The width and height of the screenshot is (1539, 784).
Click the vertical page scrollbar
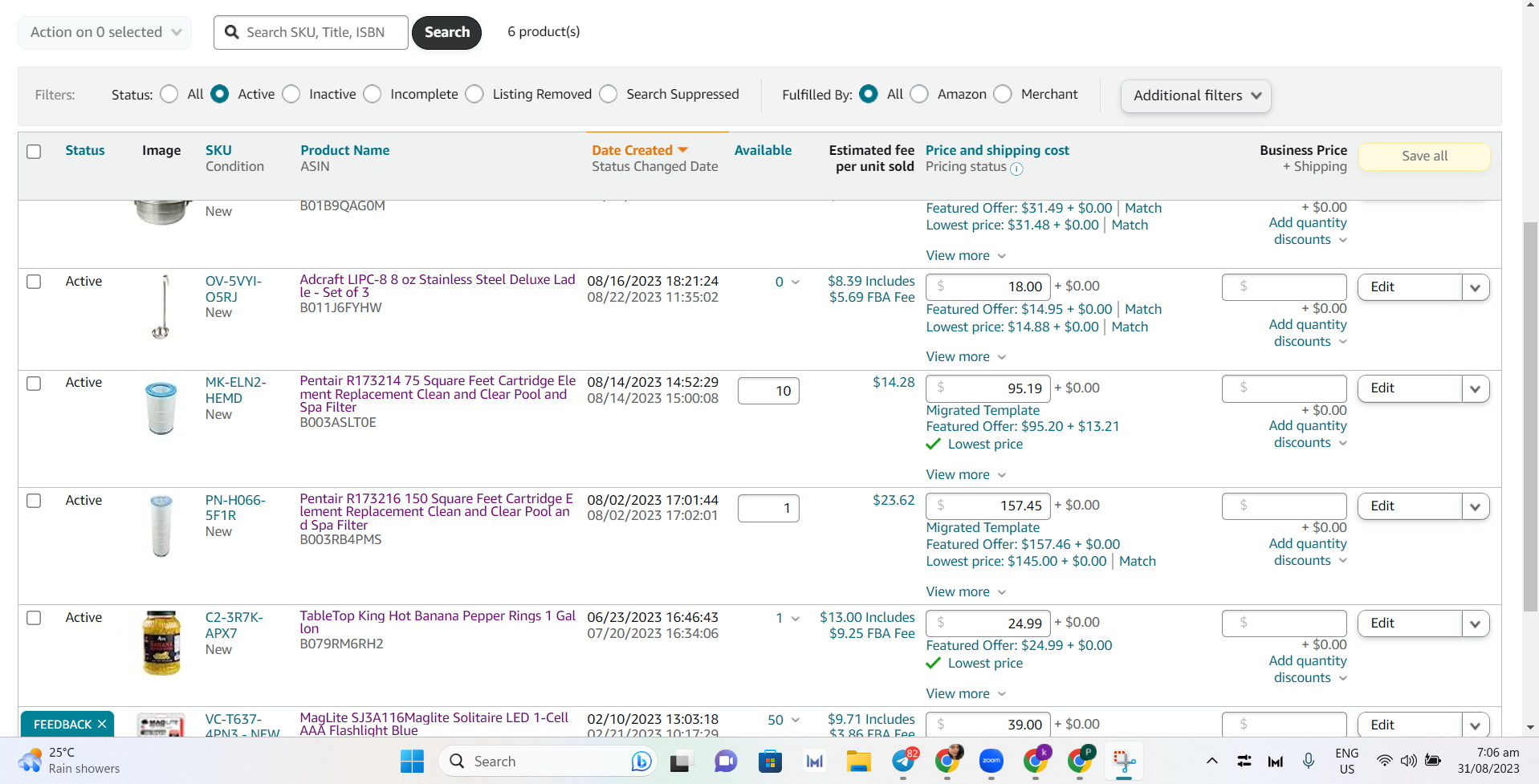click(x=1530, y=416)
